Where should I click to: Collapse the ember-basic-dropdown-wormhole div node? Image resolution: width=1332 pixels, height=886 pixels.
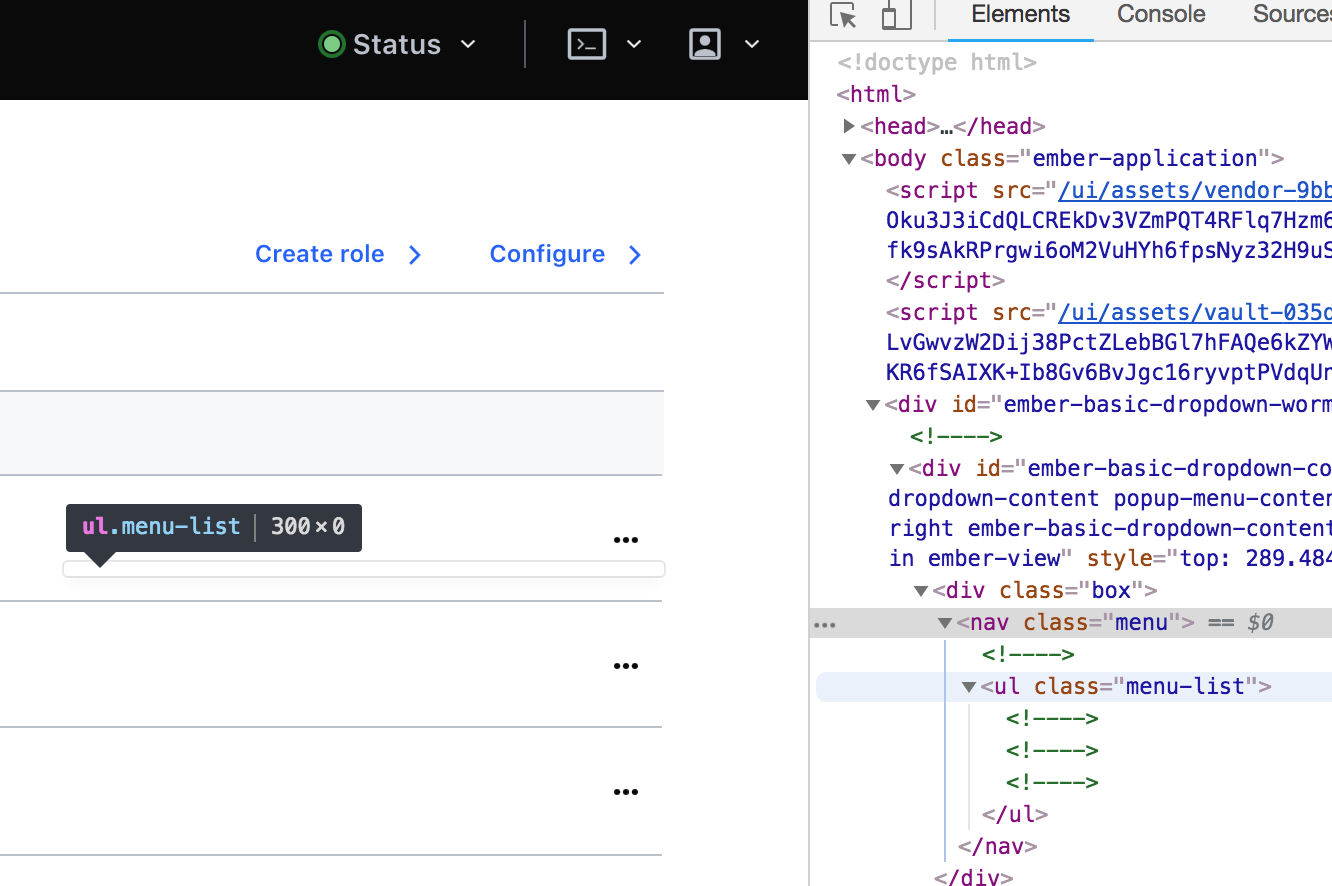873,405
